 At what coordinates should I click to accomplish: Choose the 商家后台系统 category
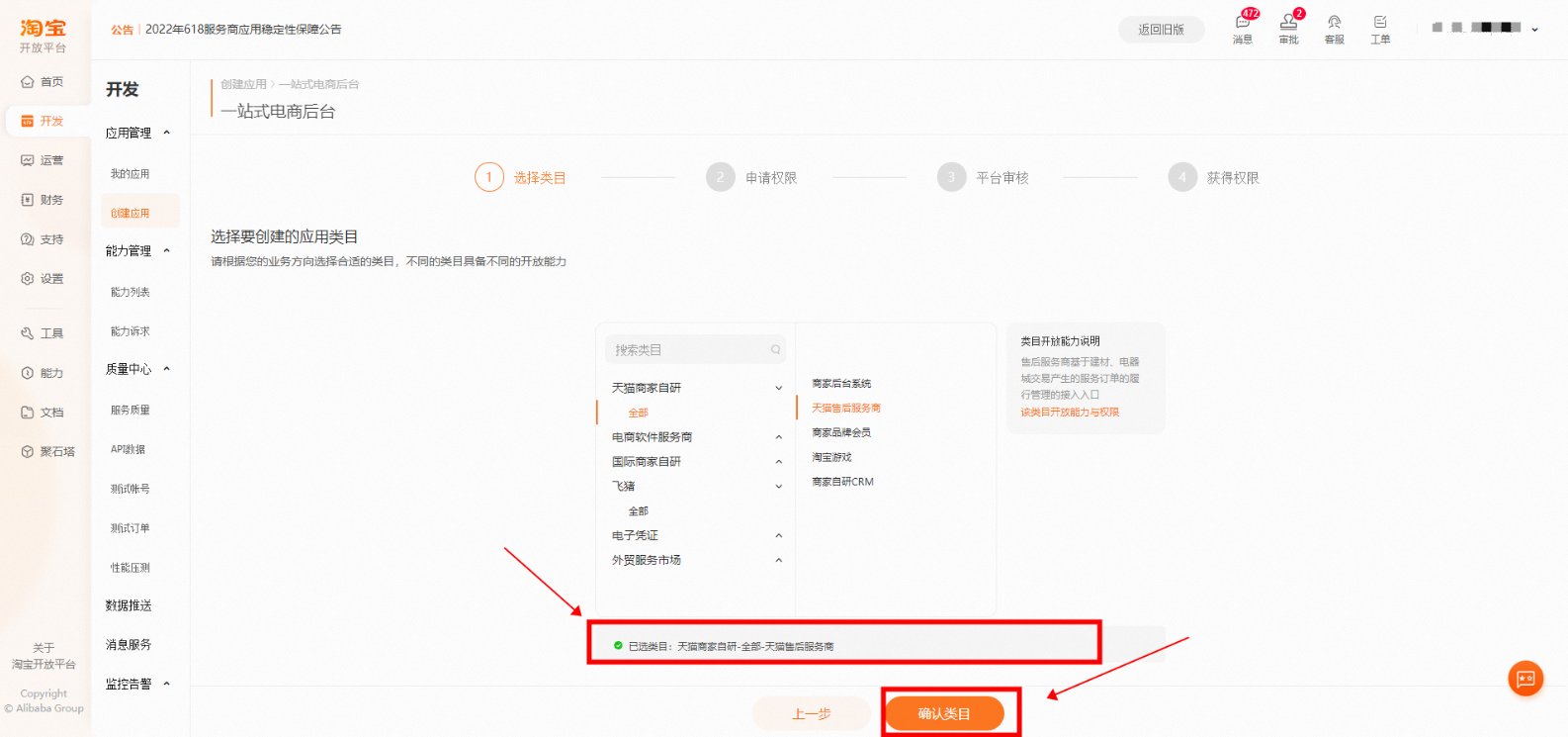click(841, 384)
